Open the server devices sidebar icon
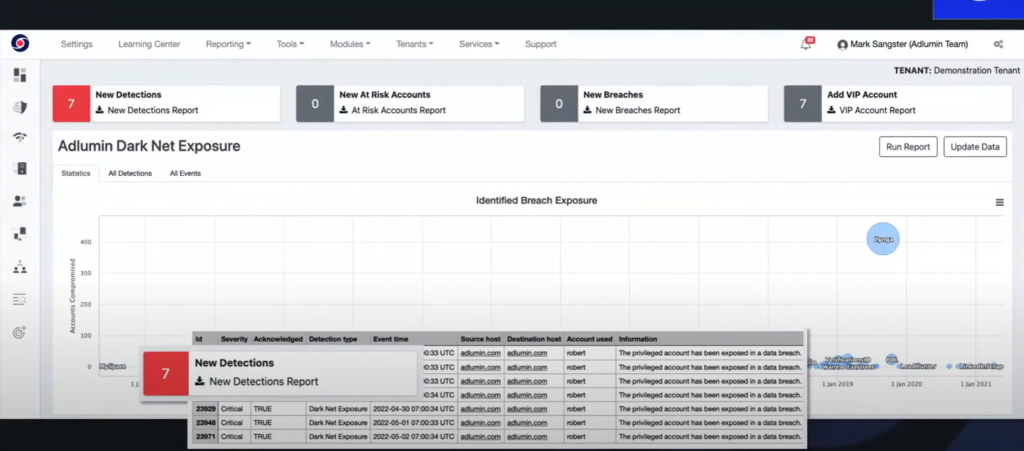1024x451 pixels. (x=20, y=168)
